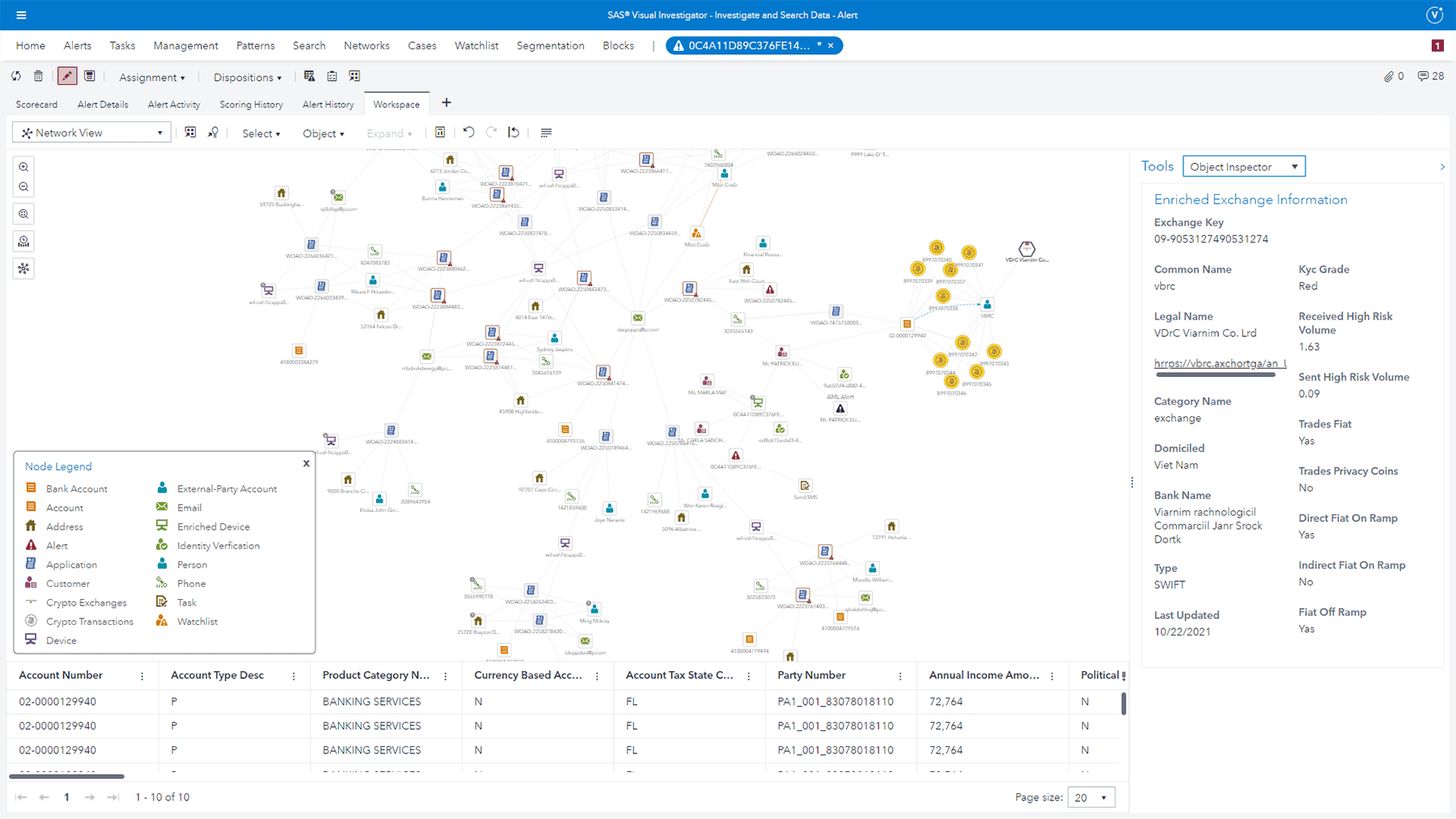The height and width of the screenshot is (819, 1456).
Task: Select the Send SMS task node
Action: tap(805, 486)
